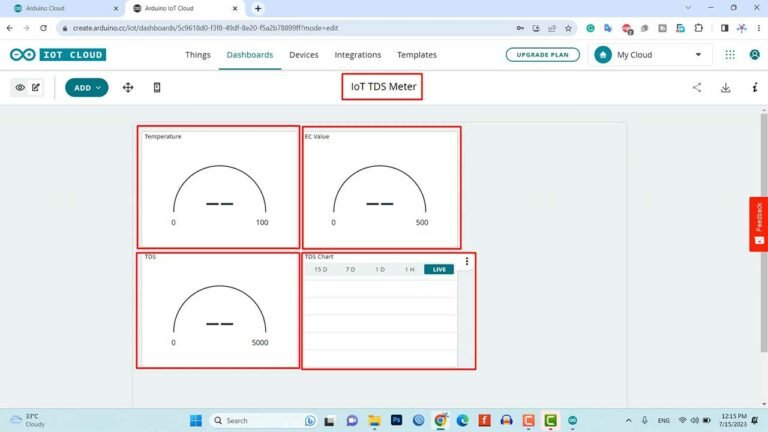Open the Devices tab
Screen dimensions: 768x432
[304, 55]
